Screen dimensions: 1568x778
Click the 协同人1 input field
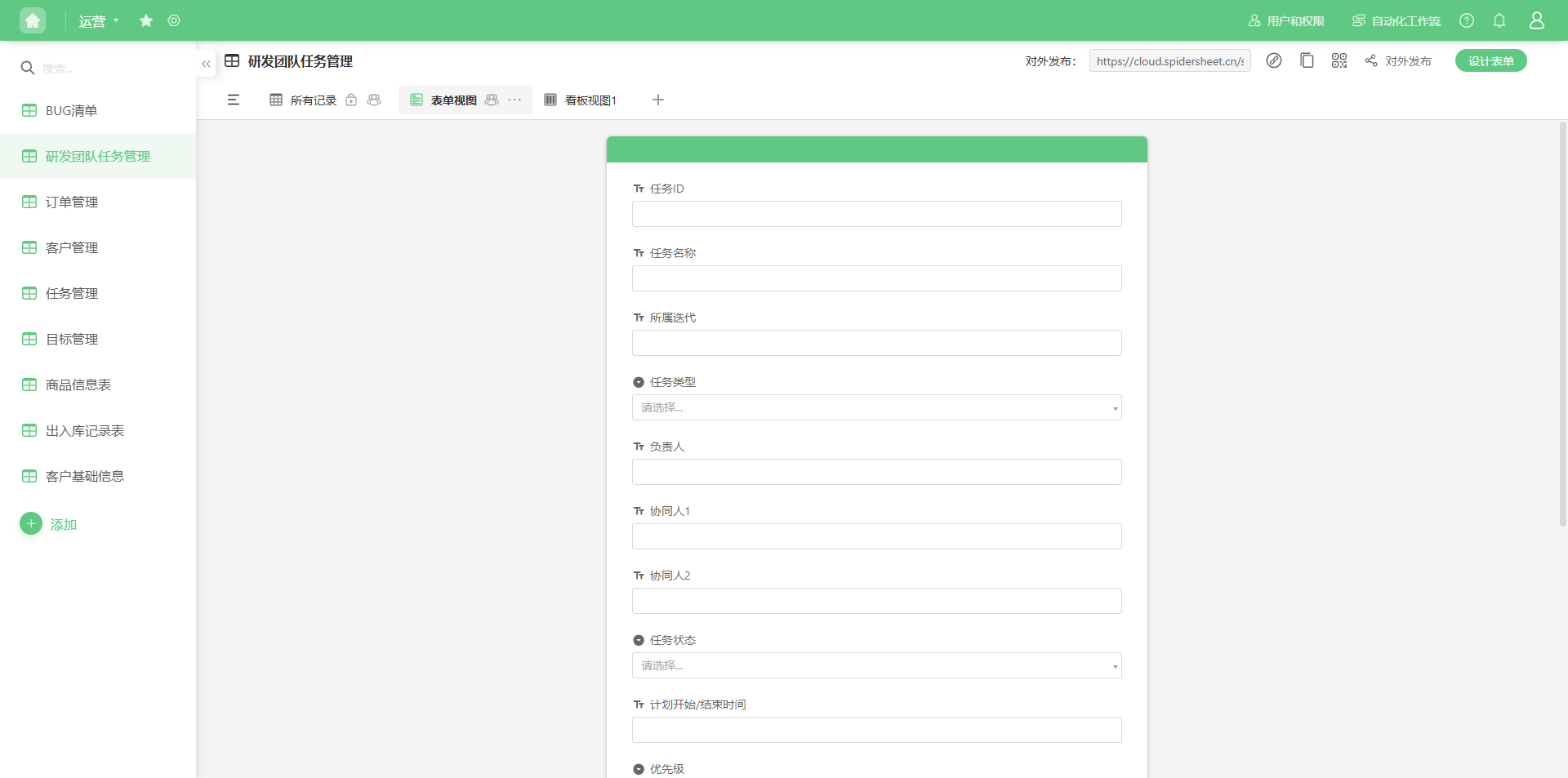(x=877, y=536)
